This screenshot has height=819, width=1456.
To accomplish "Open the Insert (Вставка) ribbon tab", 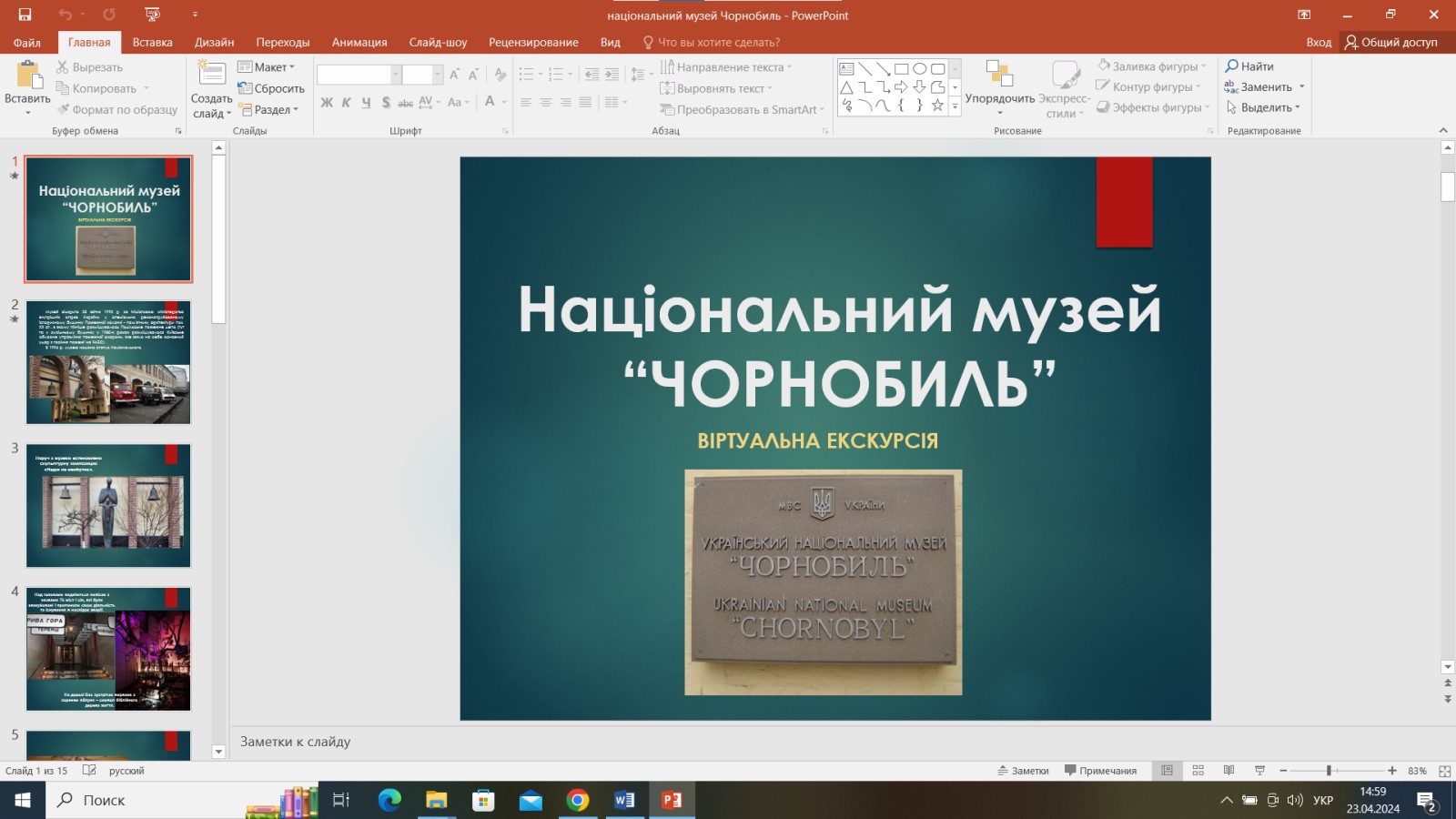I will [x=152, y=42].
